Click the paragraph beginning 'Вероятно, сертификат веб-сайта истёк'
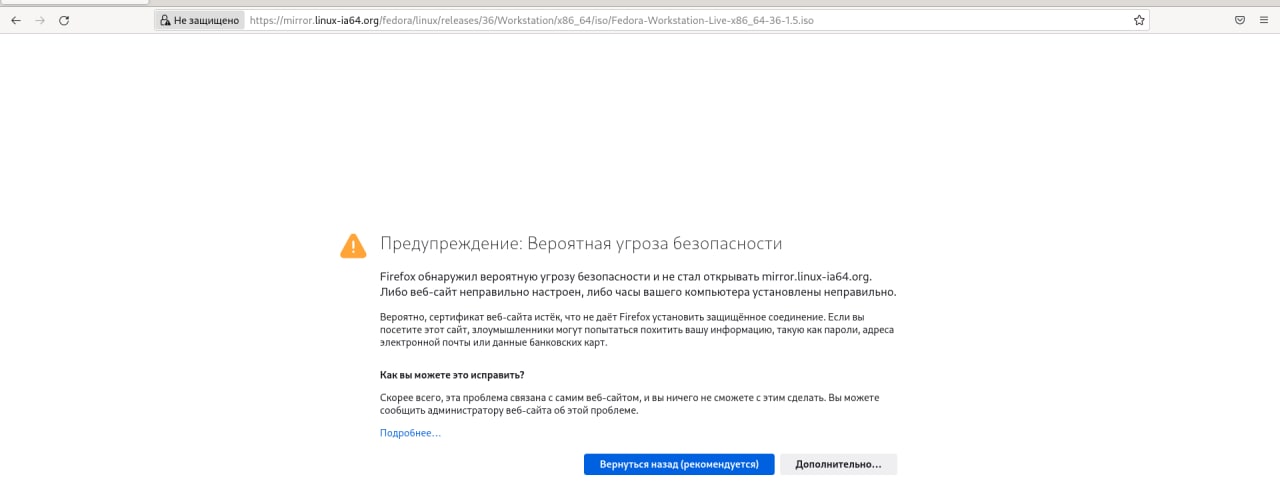 pos(637,330)
